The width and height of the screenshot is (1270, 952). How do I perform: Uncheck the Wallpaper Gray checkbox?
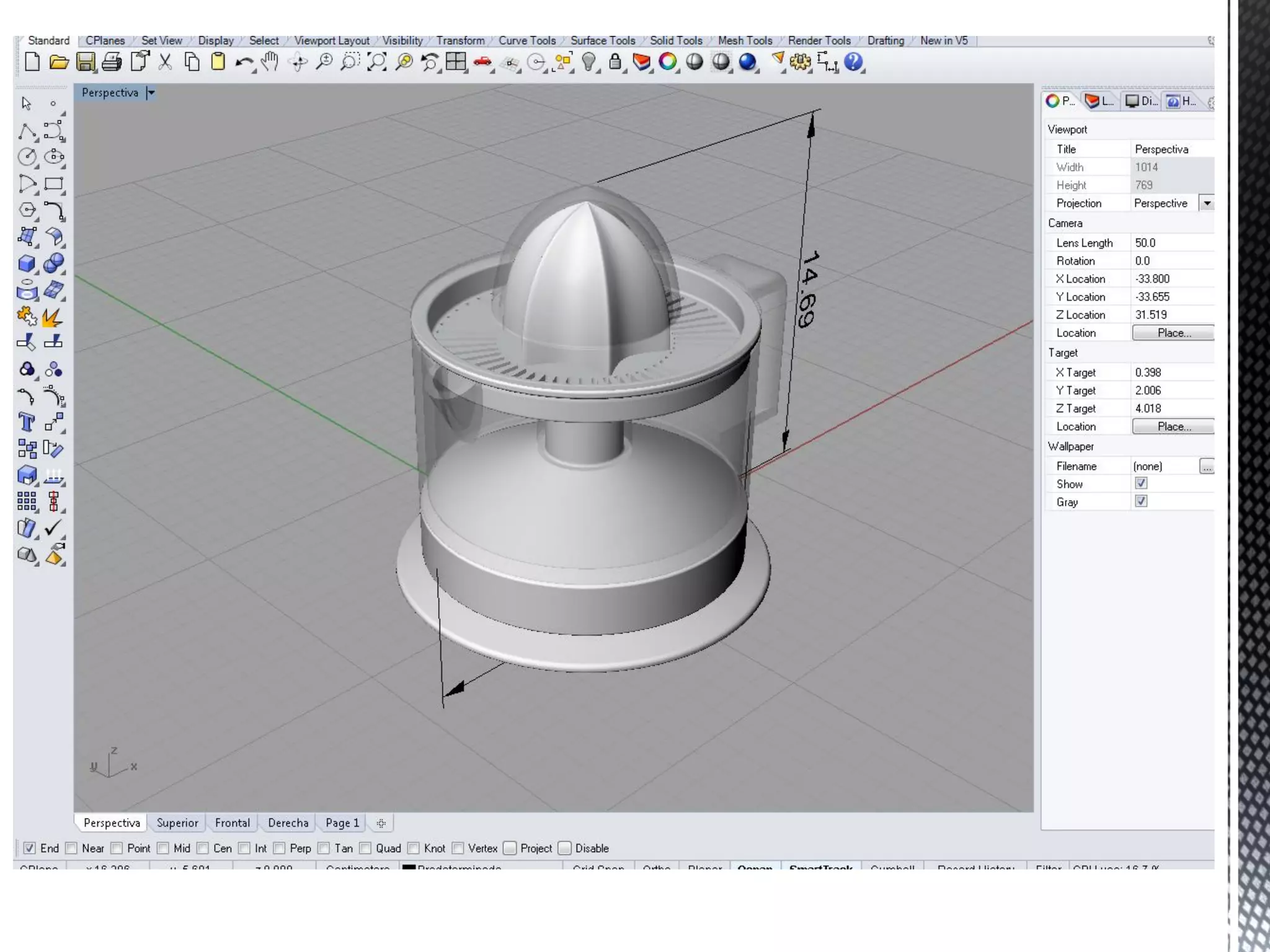(1141, 501)
